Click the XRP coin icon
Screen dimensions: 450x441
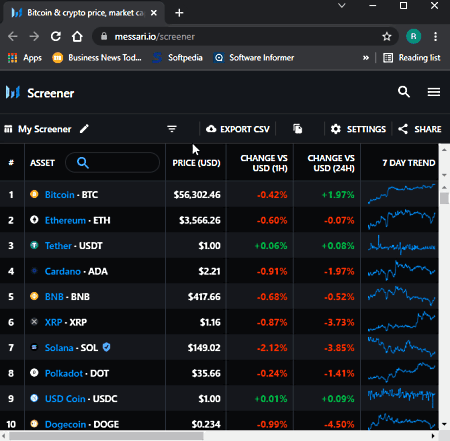coord(34,322)
